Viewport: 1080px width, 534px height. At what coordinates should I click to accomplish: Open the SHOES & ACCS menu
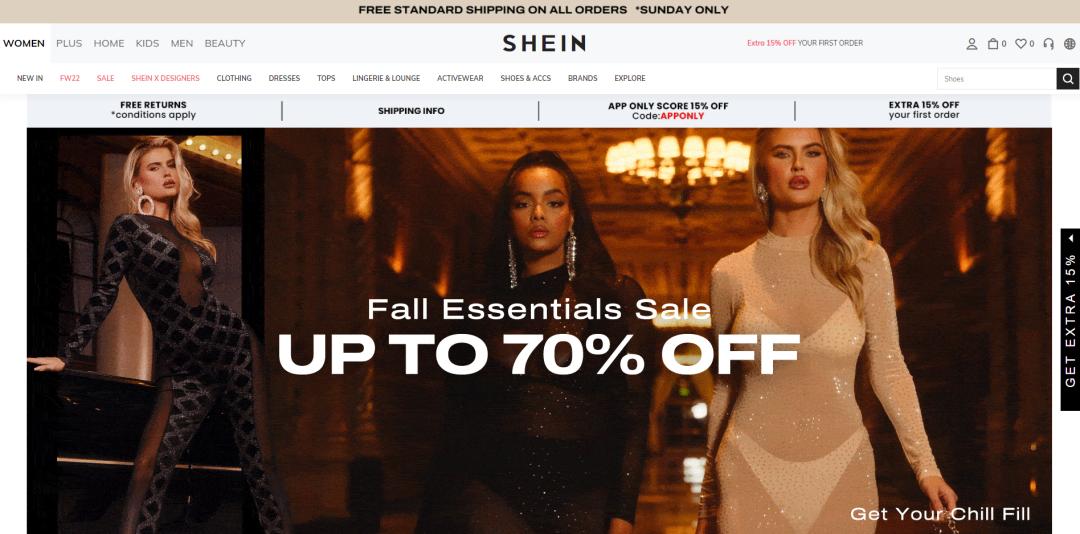[526, 79]
